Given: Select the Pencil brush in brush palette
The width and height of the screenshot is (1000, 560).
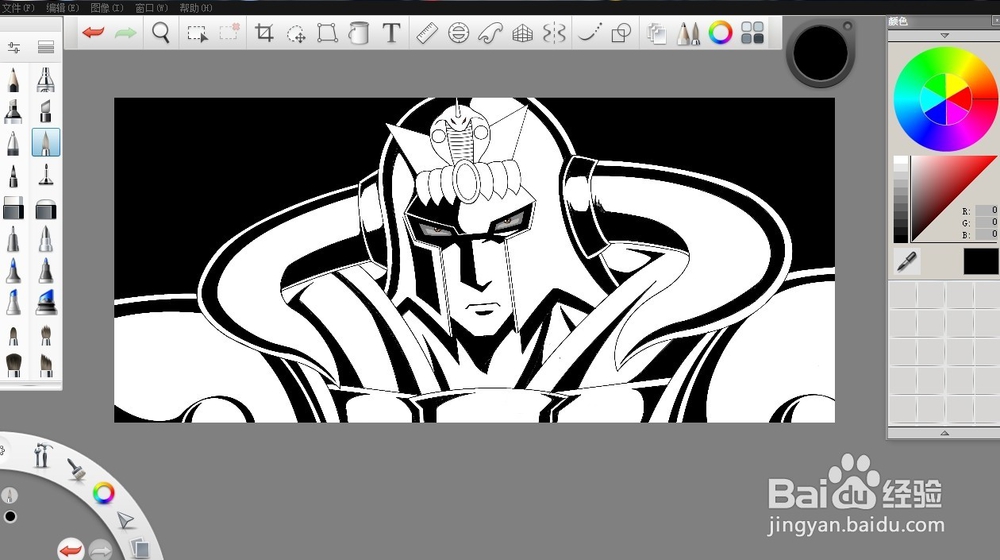Looking at the screenshot, I should (13, 80).
